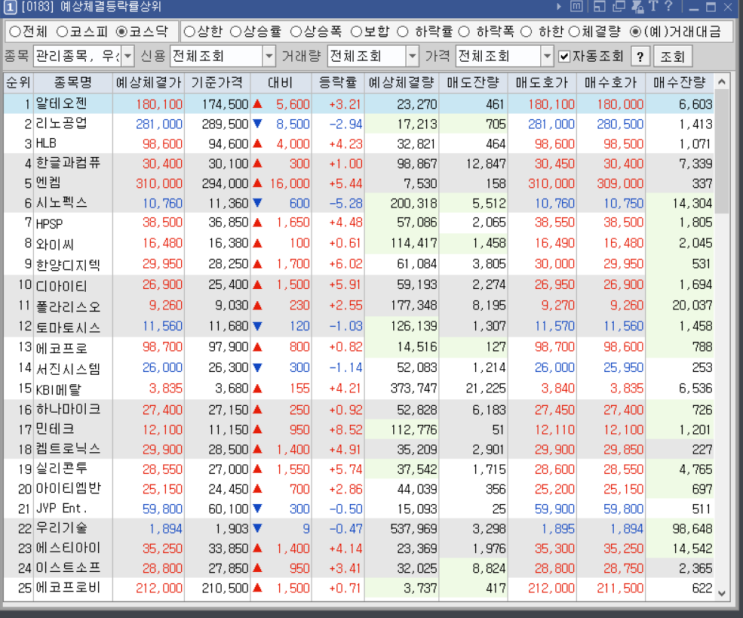The height and width of the screenshot is (618, 743).
Task: Select the 에코프로 stock name
Action: point(62,347)
